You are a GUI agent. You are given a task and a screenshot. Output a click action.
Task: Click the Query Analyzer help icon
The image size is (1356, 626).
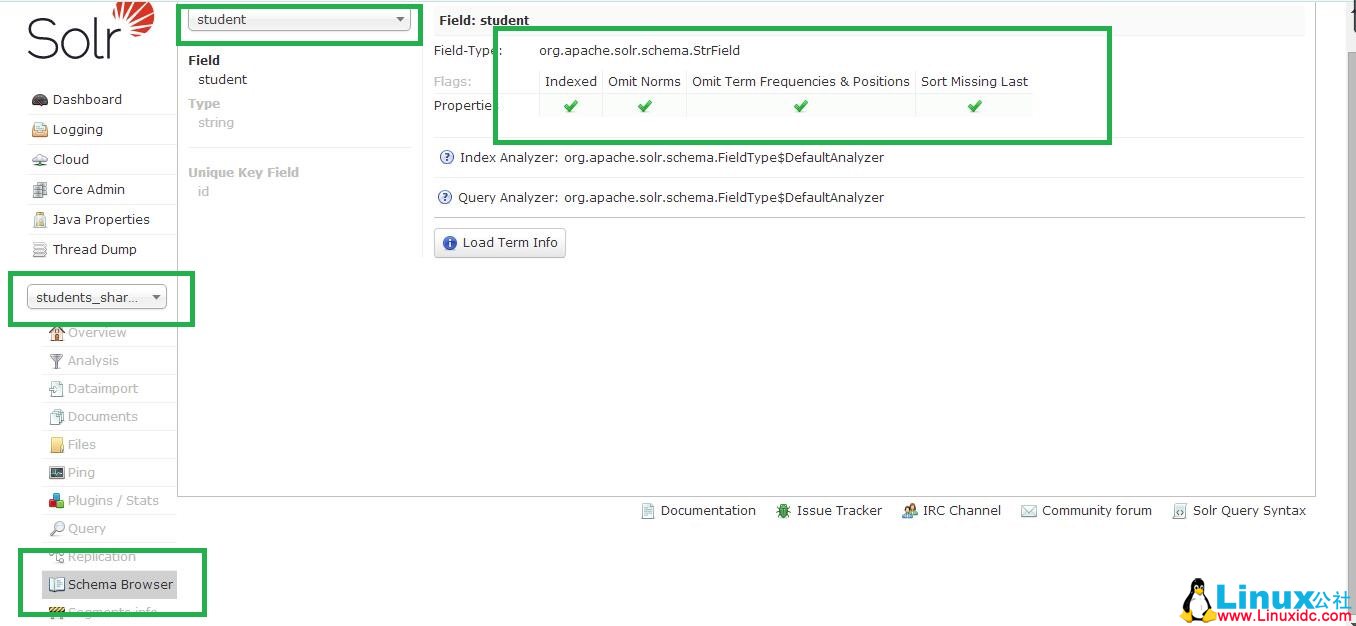click(445, 198)
